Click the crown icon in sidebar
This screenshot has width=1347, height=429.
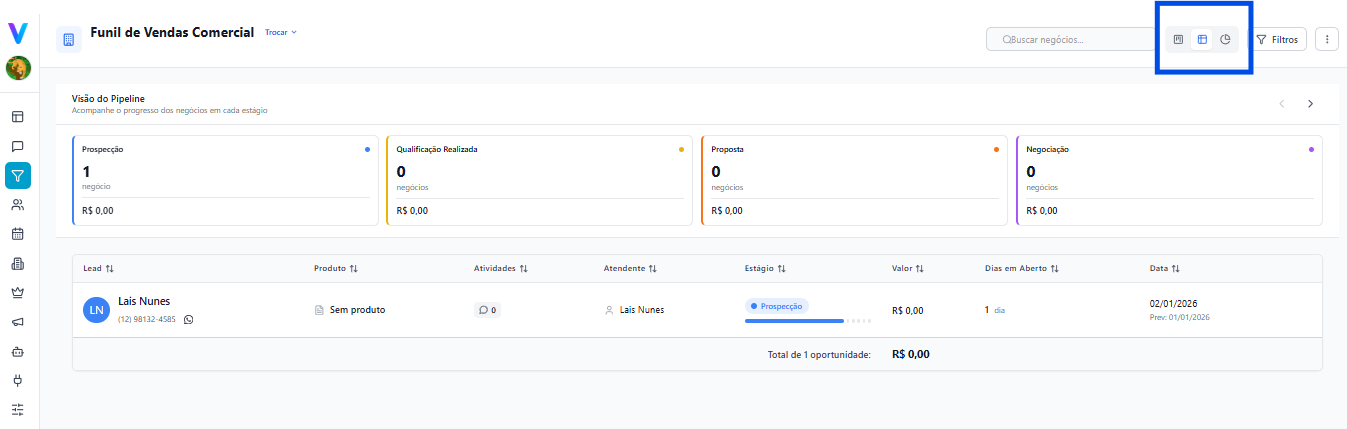point(18,293)
